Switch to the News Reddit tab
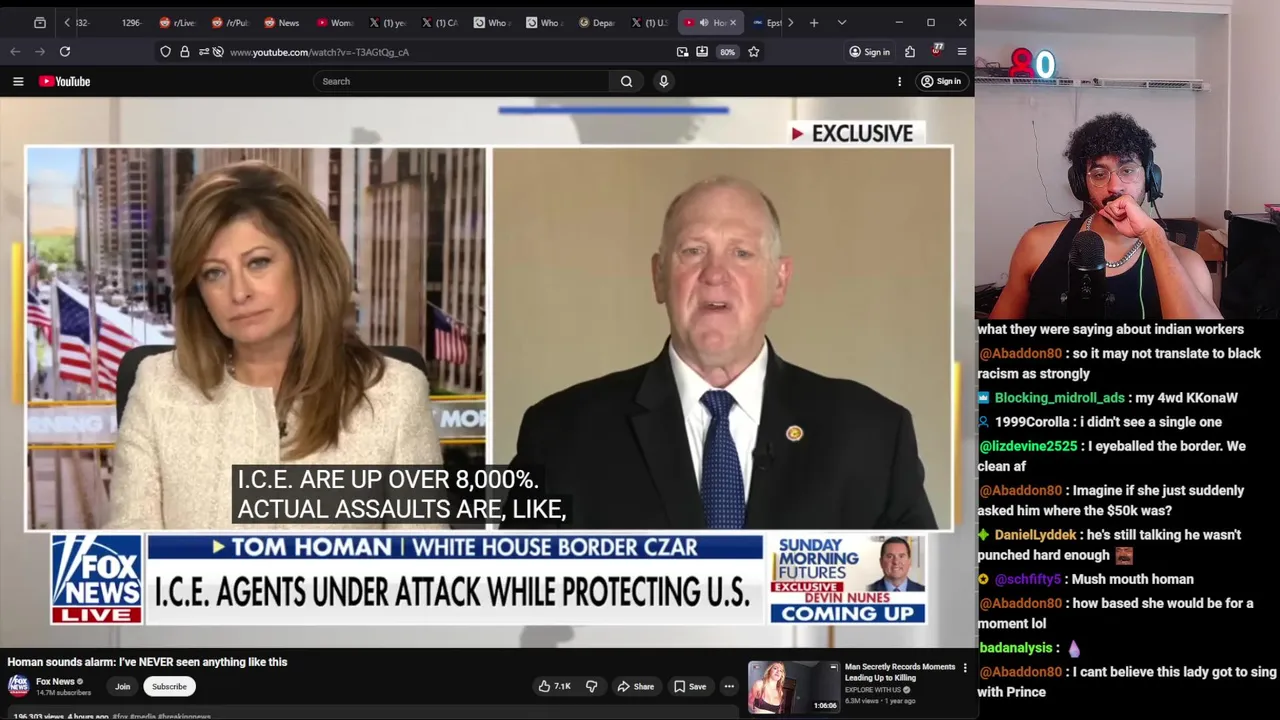The height and width of the screenshot is (720, 1280). [x=282, y=22]
